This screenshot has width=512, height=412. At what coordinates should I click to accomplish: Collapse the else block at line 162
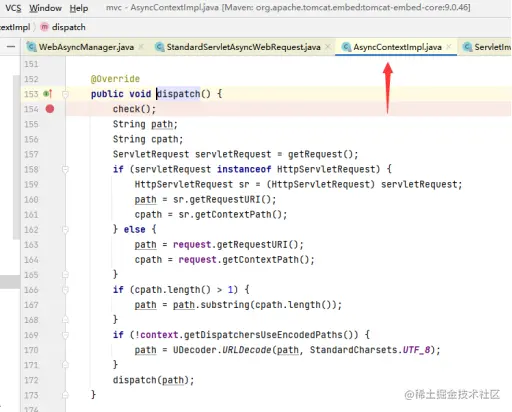(x=65, y=230)
